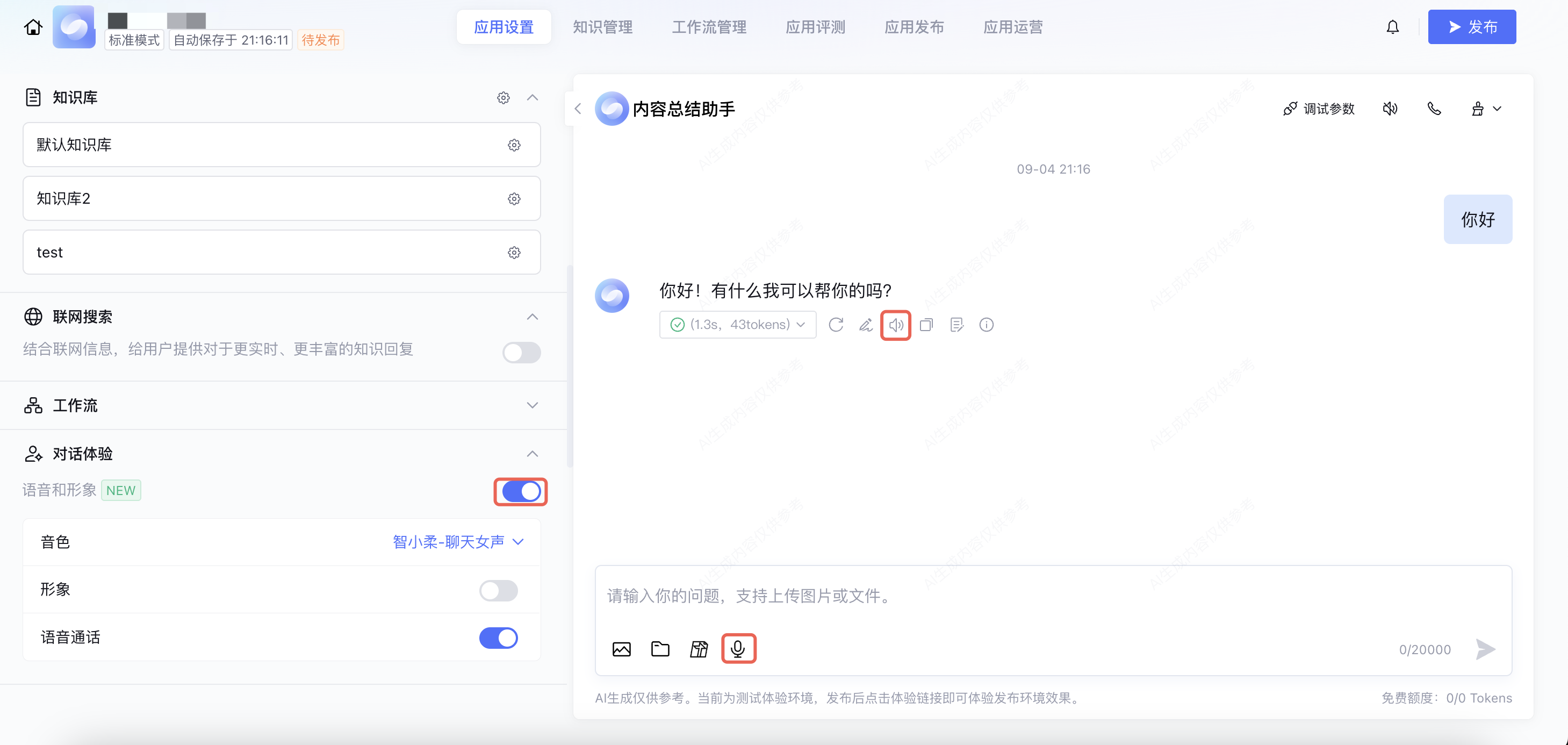The height and width of the screenshot is (745, 1568).
Task: Click the upload image icon
Action: click(x=622, y=649)
